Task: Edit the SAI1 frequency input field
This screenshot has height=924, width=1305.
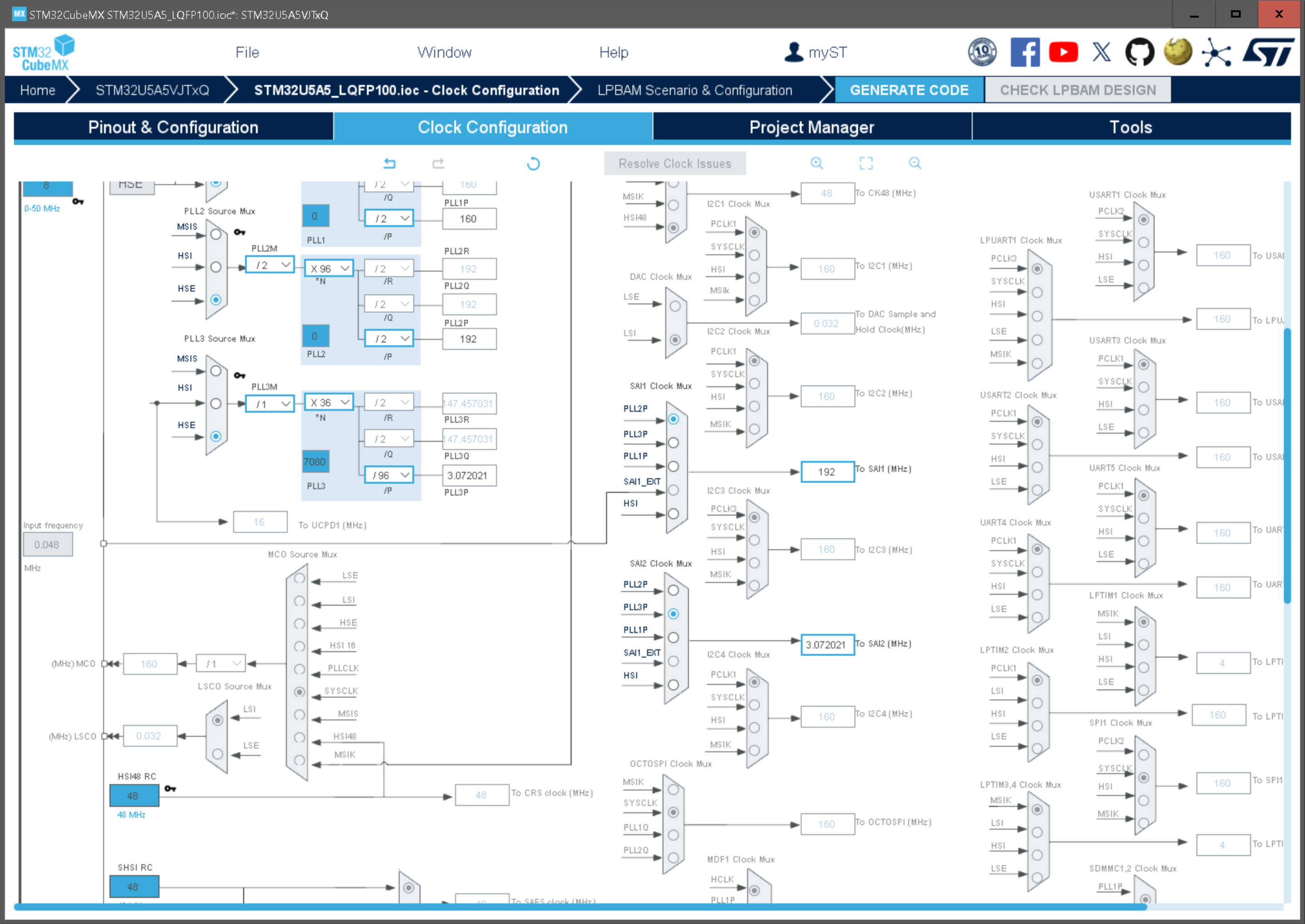Action: [x=827, y=472]
